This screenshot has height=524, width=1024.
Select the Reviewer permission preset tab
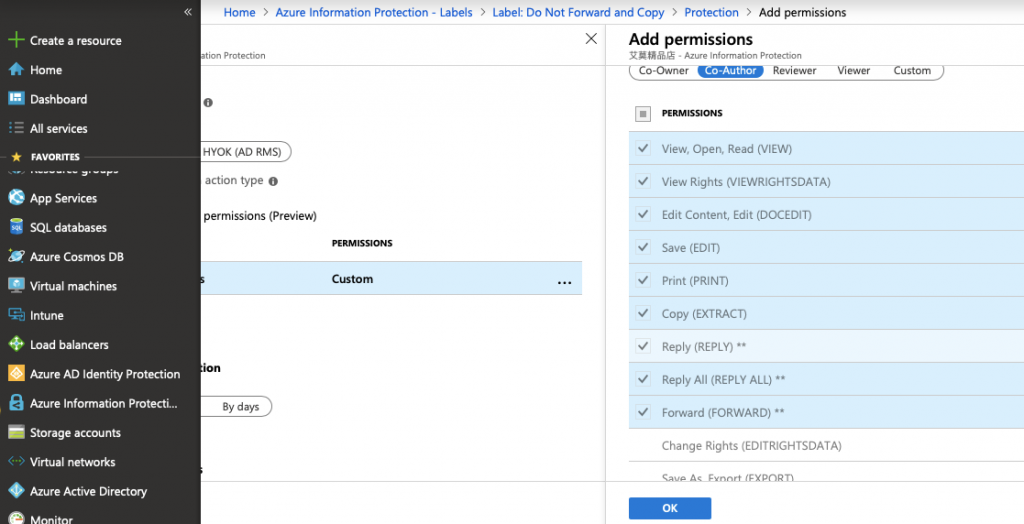click(x=794, y=71)
